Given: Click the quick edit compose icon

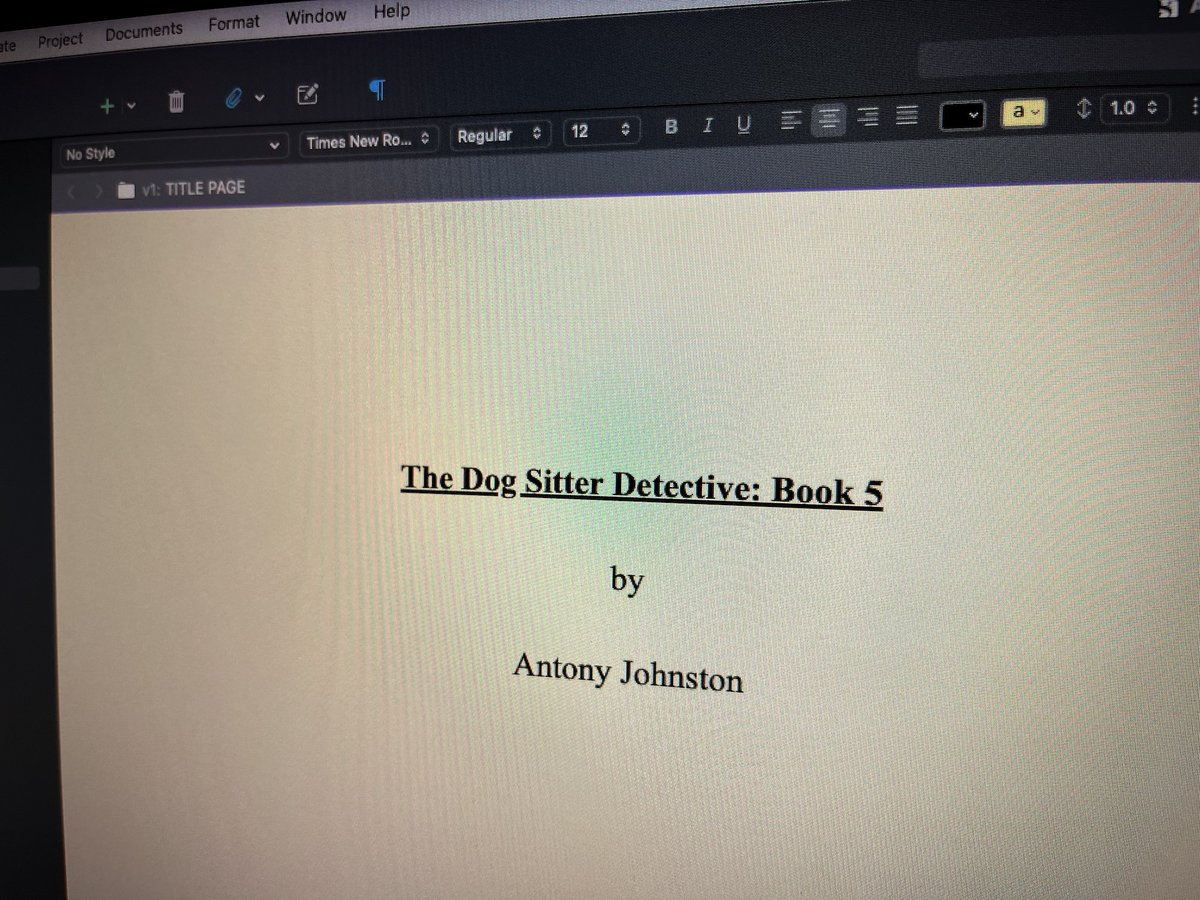Looking at the screenshot, I should click(308, 94).
